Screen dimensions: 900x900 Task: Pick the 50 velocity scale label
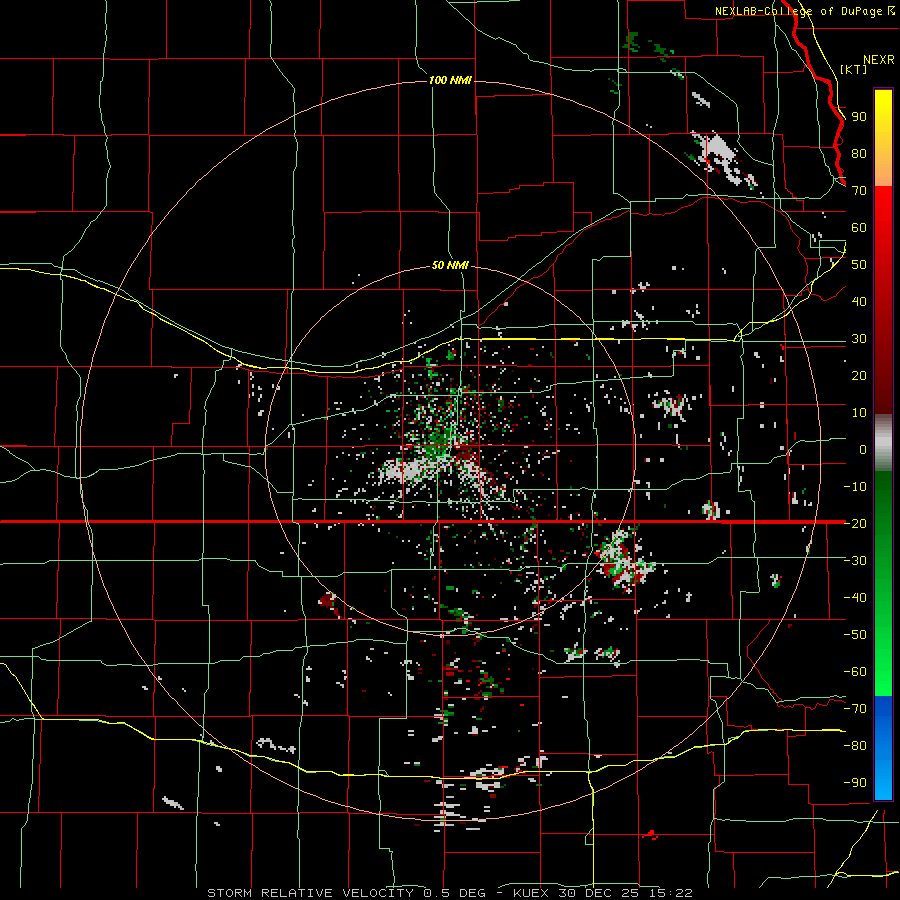pos(859,265)
